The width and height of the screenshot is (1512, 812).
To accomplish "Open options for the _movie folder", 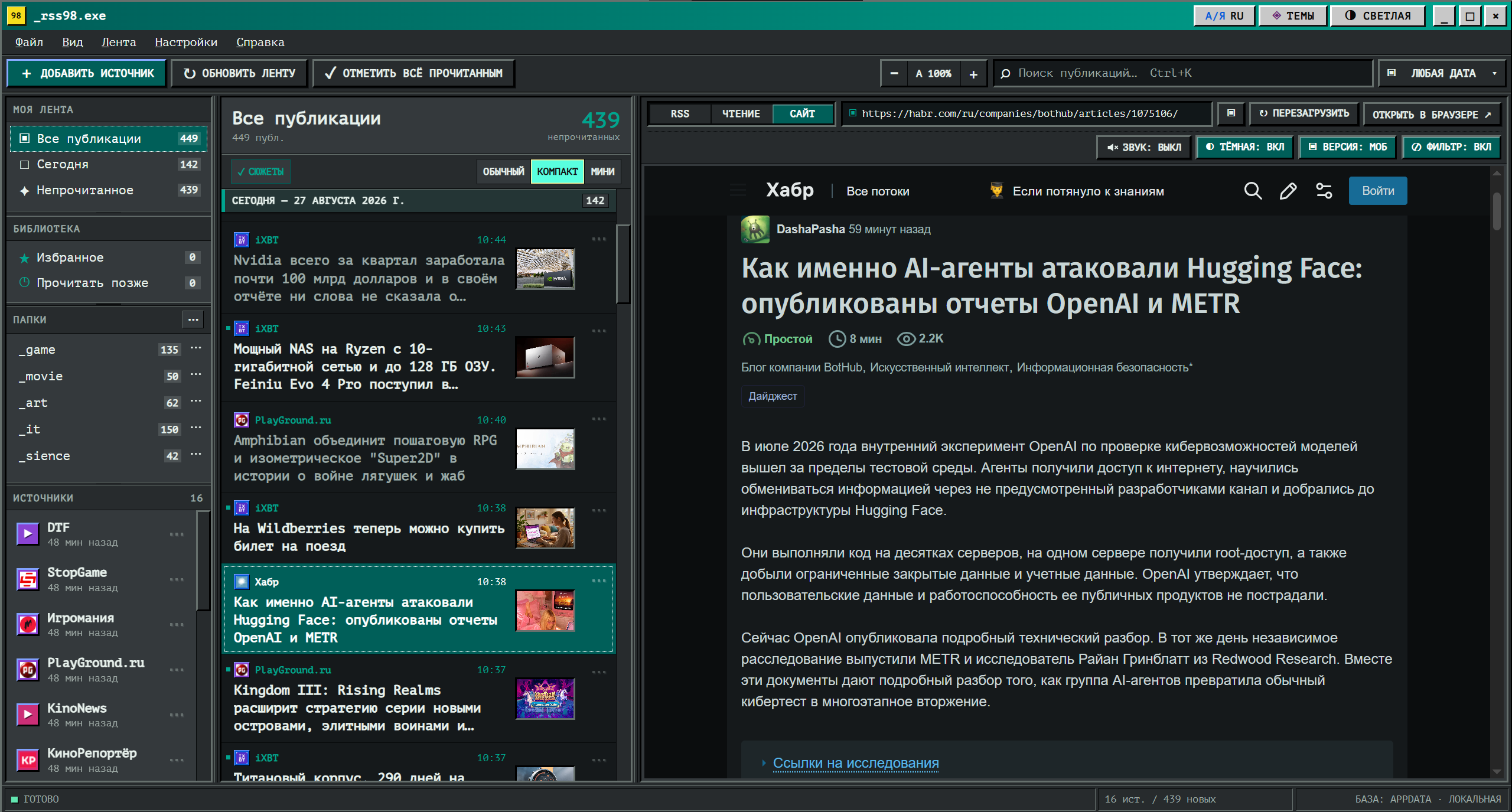I will (196, 374).
